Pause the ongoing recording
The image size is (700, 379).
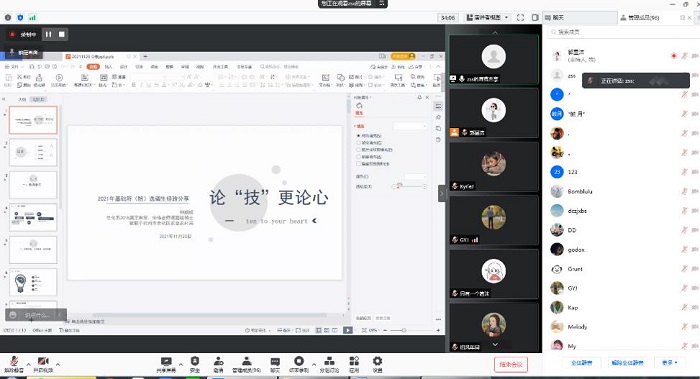point(48,34)
